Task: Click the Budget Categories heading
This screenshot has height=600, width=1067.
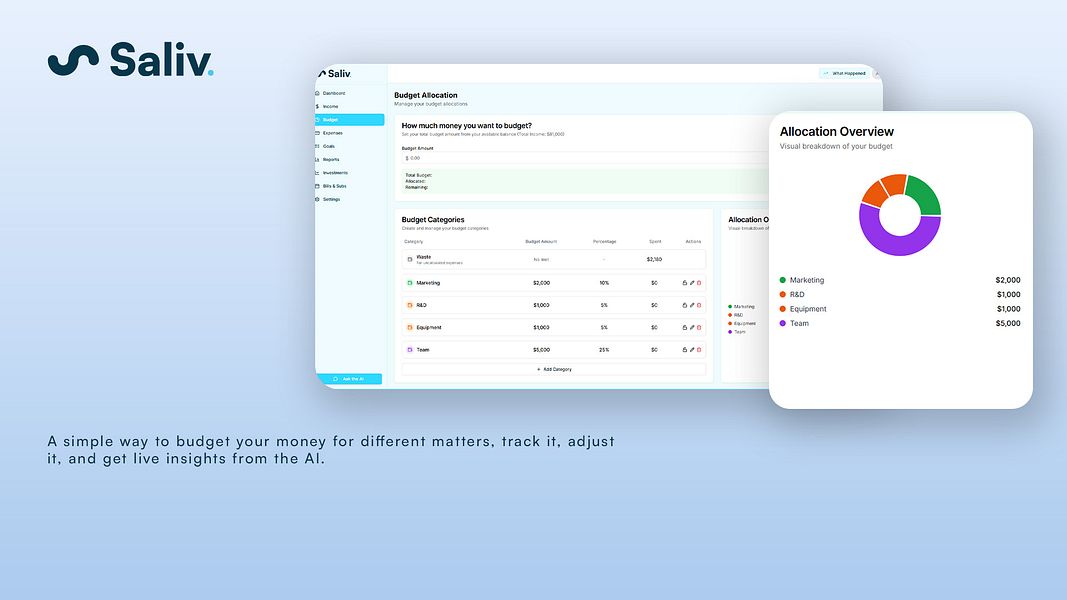Action: coord(433,220)
